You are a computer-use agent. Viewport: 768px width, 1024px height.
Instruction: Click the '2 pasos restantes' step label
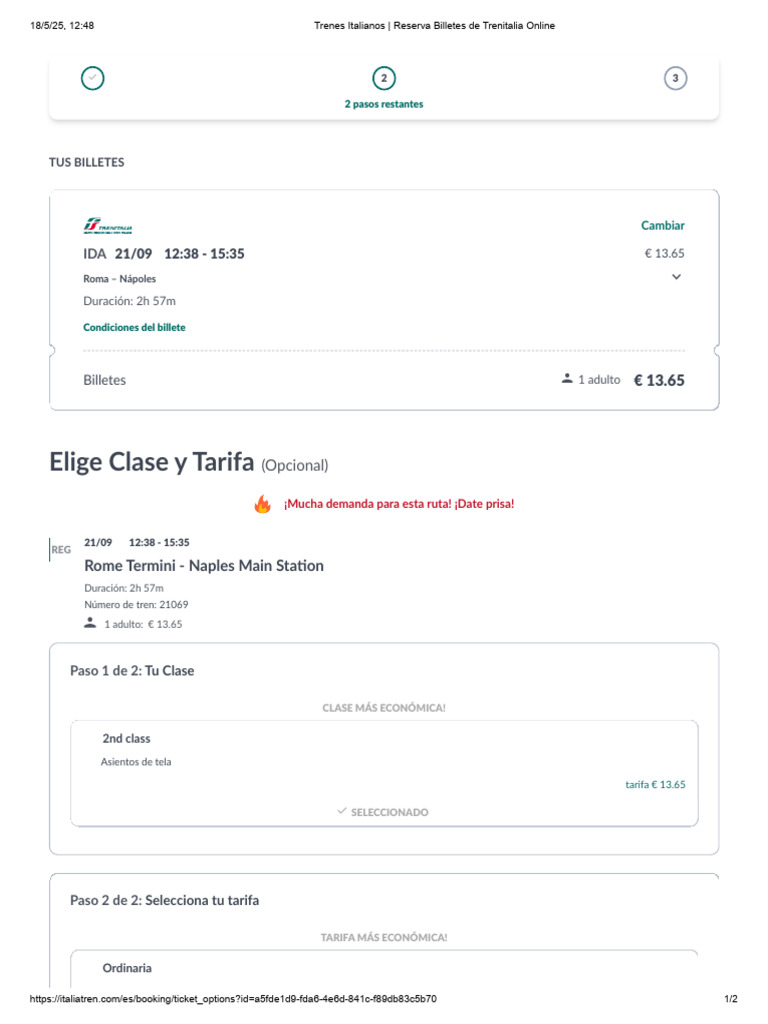coord(383,104)
